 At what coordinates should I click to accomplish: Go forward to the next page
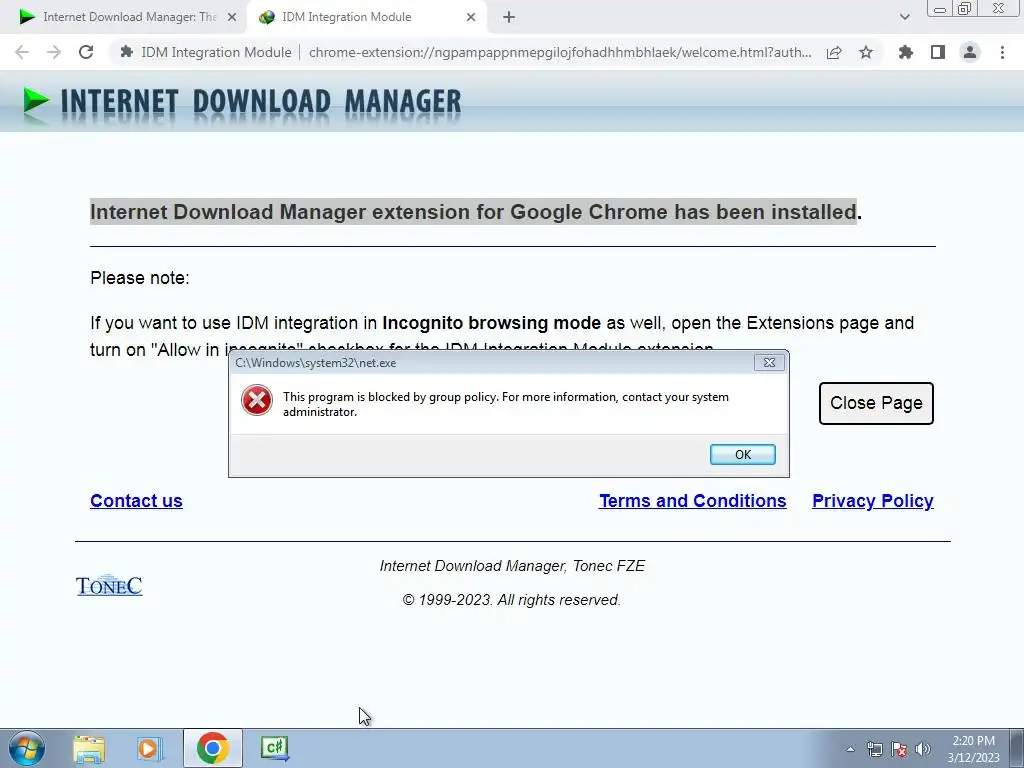pos(54,52)
